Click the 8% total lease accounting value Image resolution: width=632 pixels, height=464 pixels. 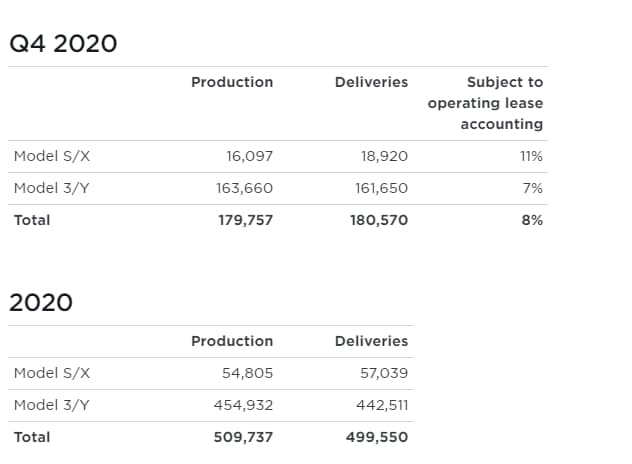coord(532,220)
